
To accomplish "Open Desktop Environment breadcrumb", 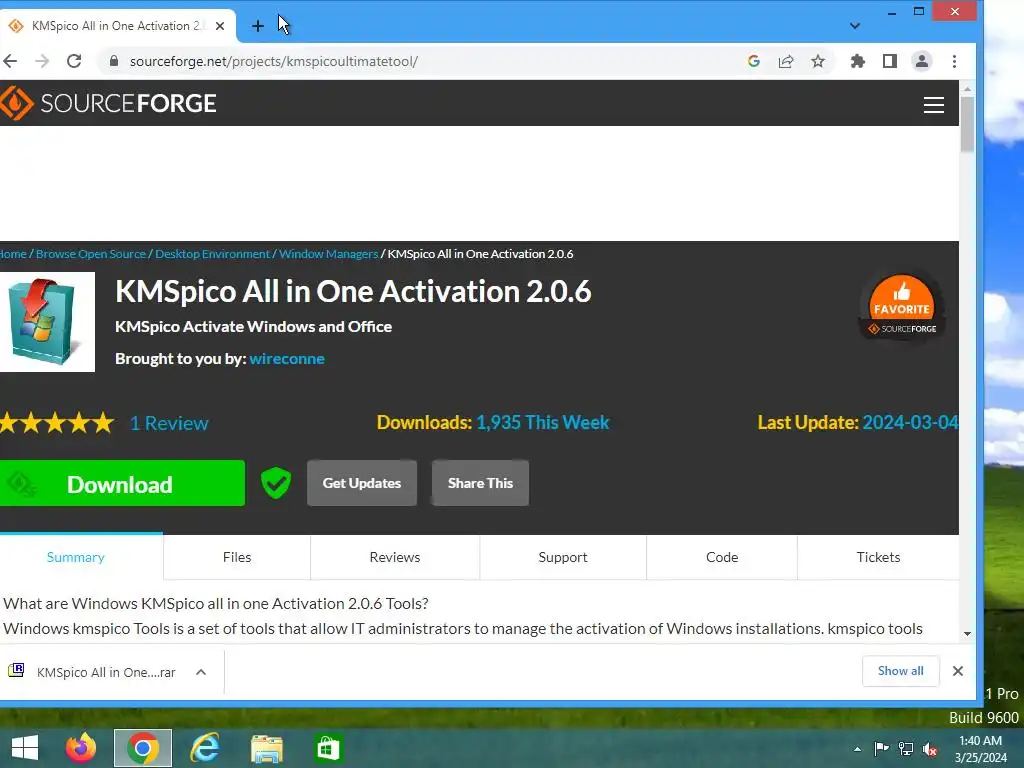I will point(212,254).
